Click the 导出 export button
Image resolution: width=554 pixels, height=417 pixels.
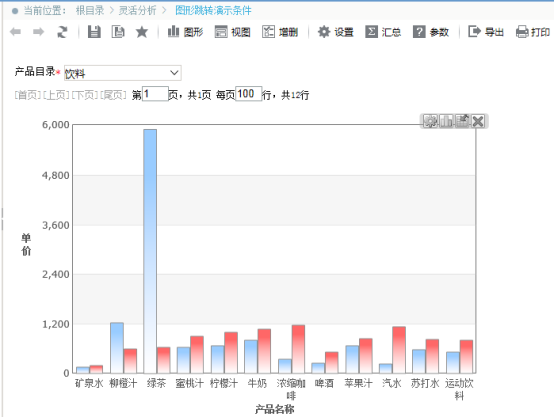click(x=486, y=32)
